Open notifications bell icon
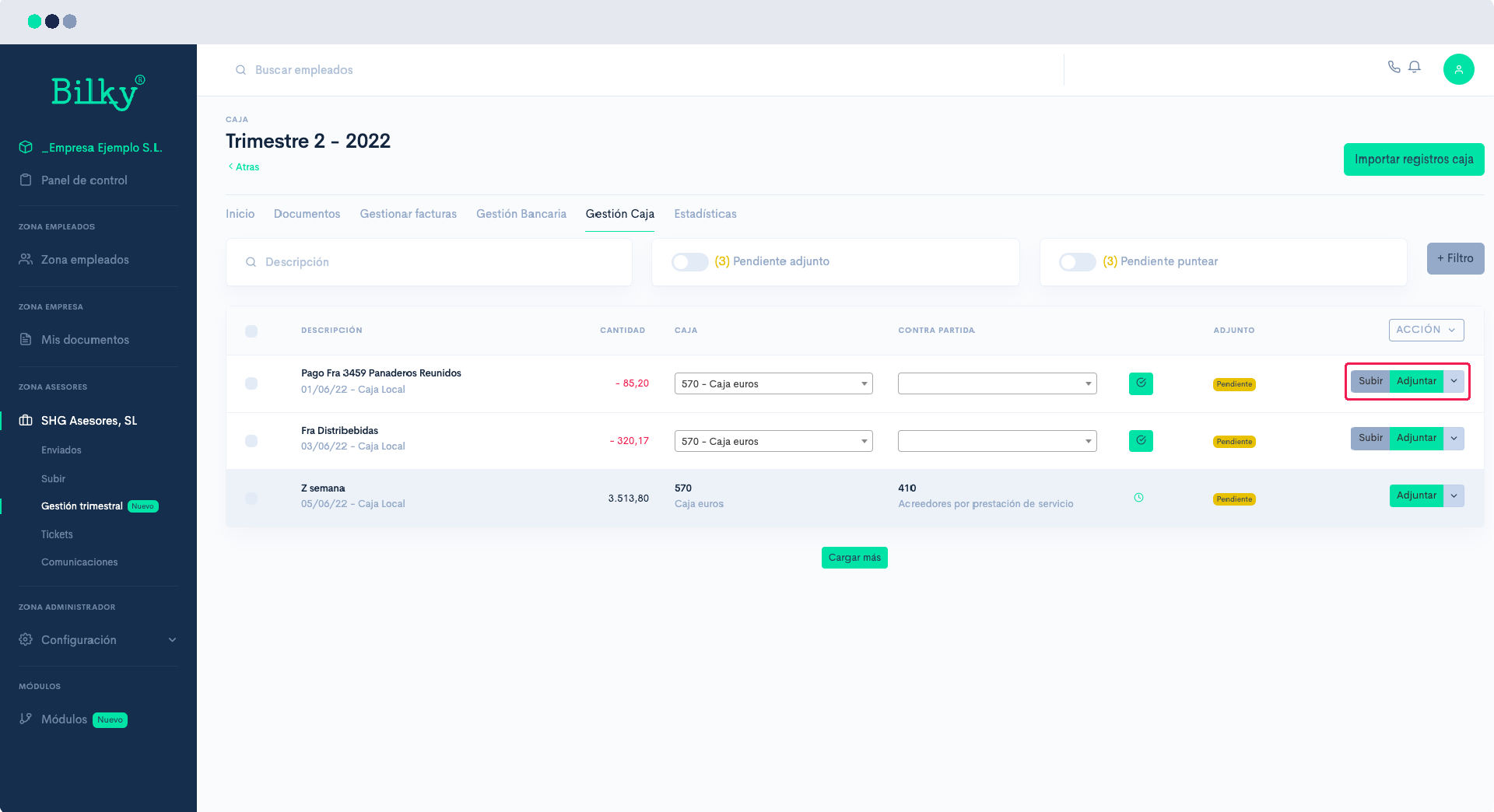The height and width of the screenshot is (812, 1494). pos(1415,67)
